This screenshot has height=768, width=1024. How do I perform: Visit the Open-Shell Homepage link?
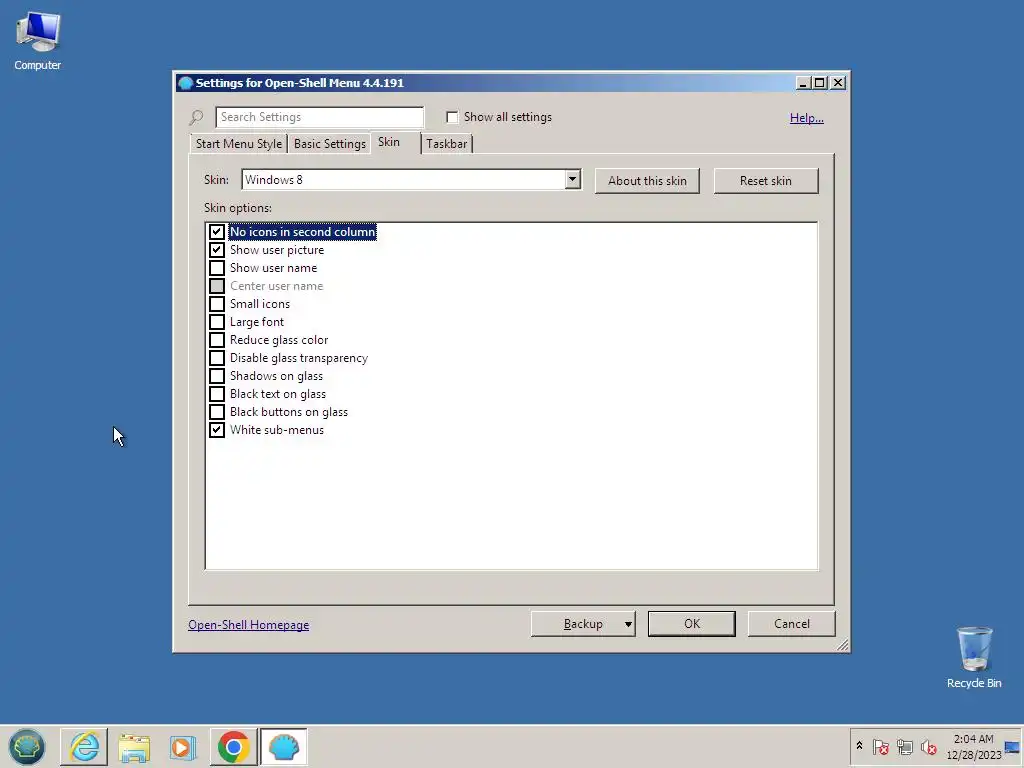249,625
